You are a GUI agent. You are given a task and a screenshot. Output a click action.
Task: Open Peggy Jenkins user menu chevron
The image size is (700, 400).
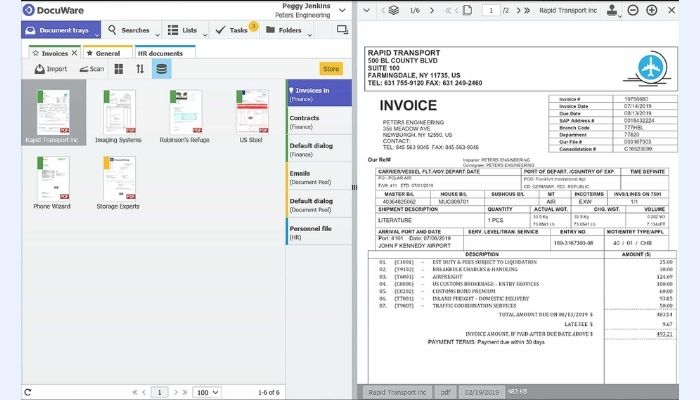tap(342, 10)
